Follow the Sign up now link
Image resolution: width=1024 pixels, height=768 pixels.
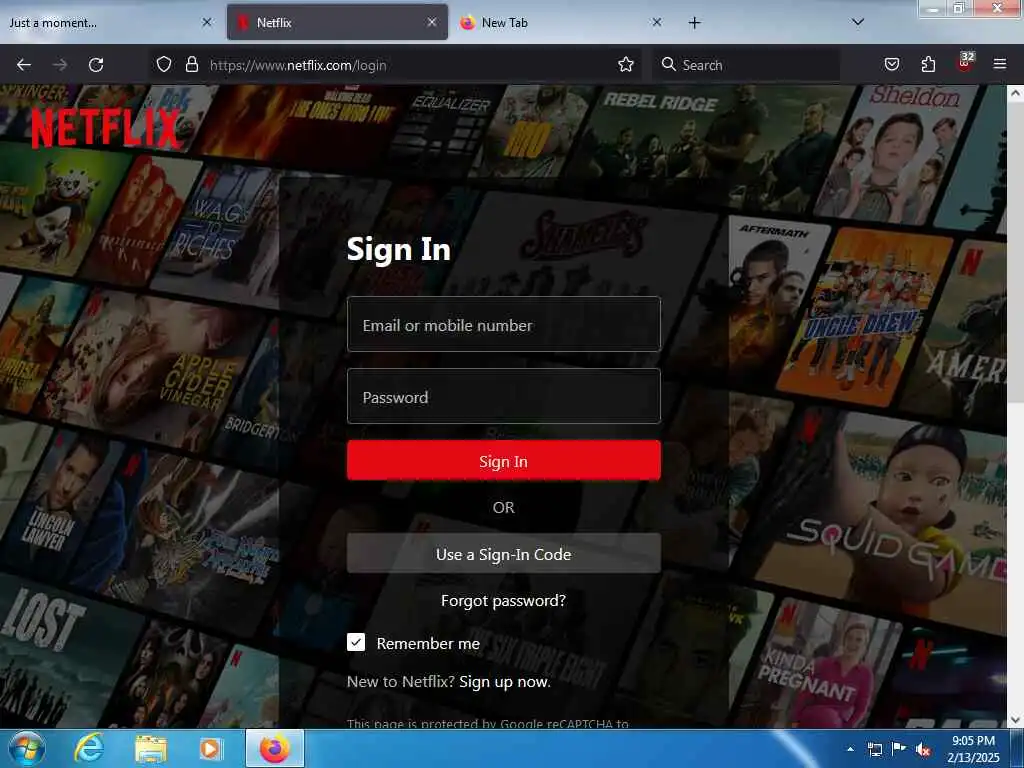coord(505,682)
